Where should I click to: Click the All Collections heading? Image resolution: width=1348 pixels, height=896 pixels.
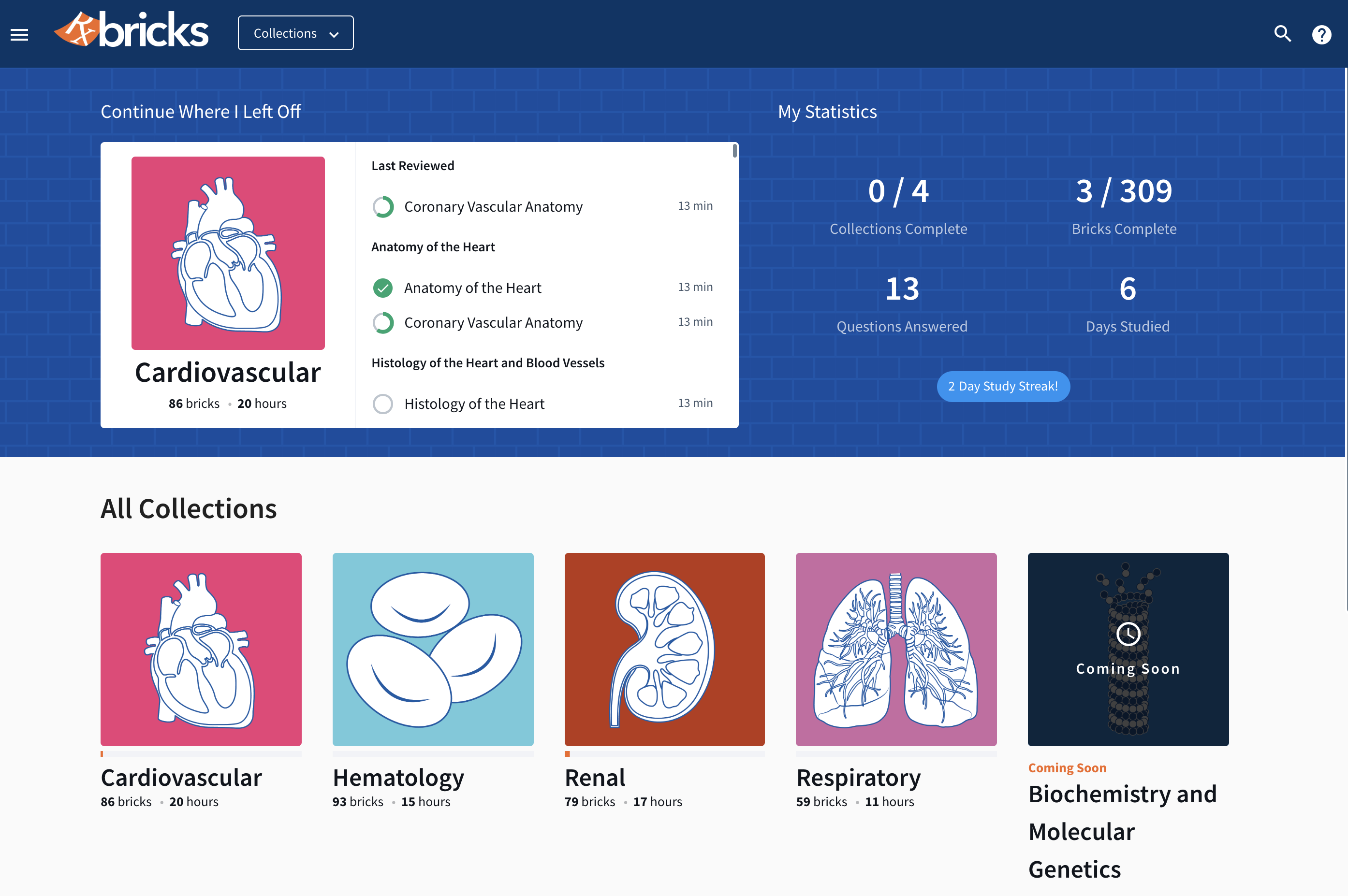[189, 508]
